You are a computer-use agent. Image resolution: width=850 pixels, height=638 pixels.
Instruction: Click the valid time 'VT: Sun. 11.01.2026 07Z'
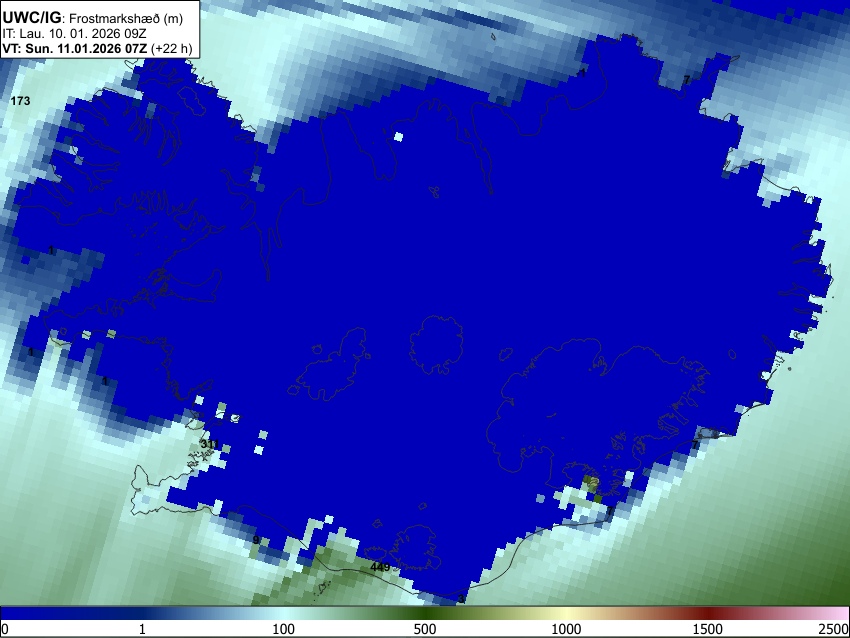75,48
